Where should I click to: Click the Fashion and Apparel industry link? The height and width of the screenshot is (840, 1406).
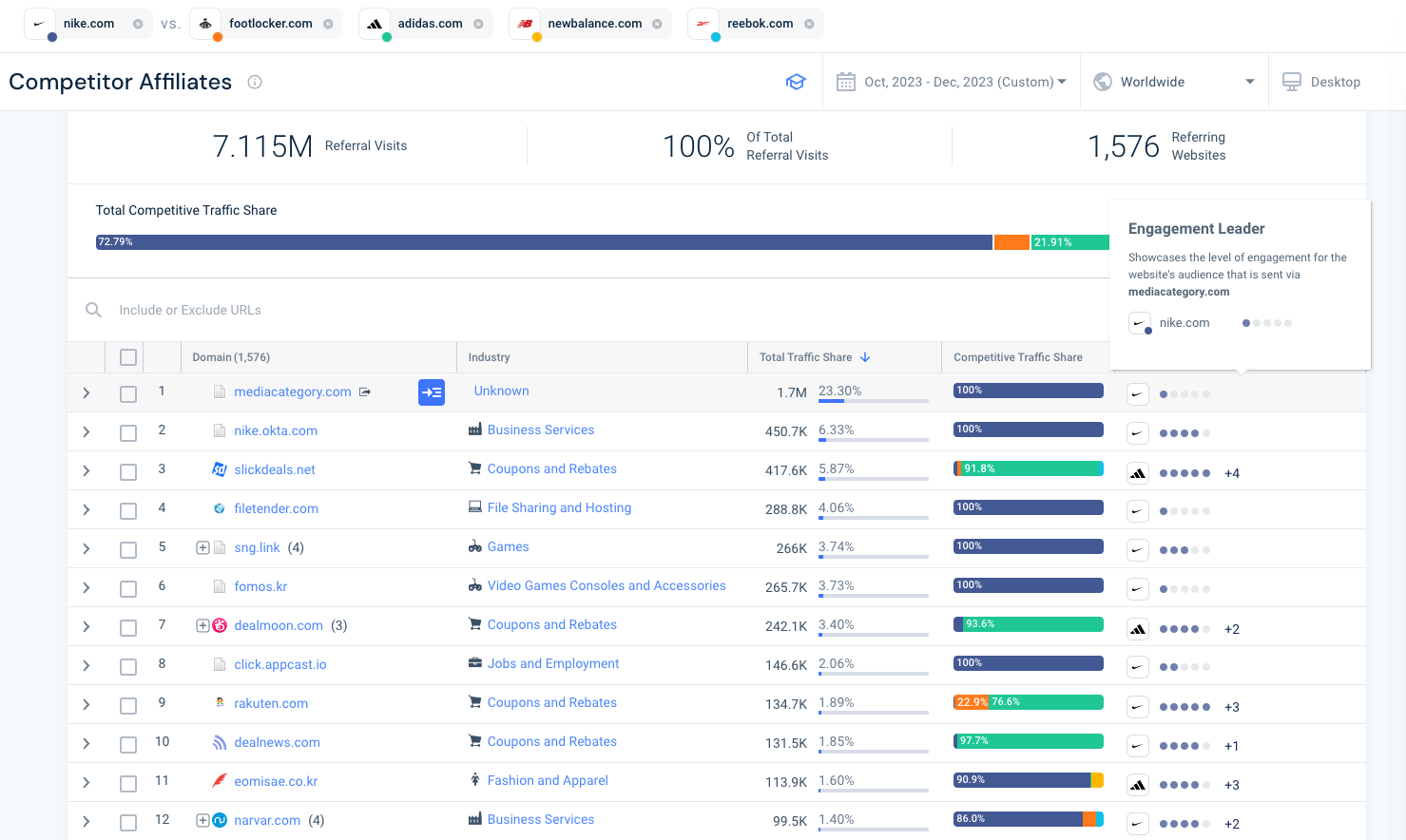[x=548, y=780]
